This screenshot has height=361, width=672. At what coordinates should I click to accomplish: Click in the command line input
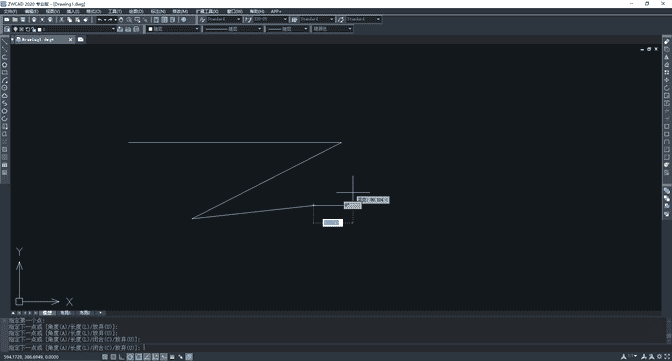pos(334,347)
